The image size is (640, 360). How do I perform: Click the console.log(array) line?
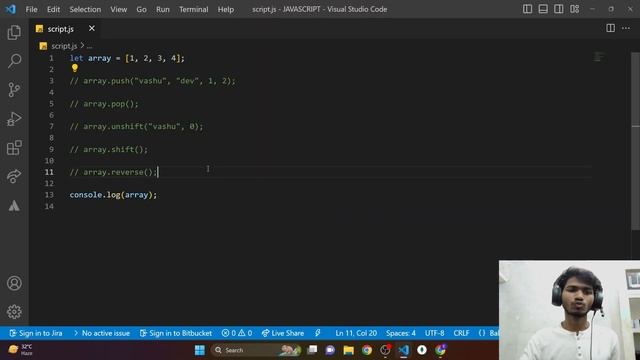(113, 195)
